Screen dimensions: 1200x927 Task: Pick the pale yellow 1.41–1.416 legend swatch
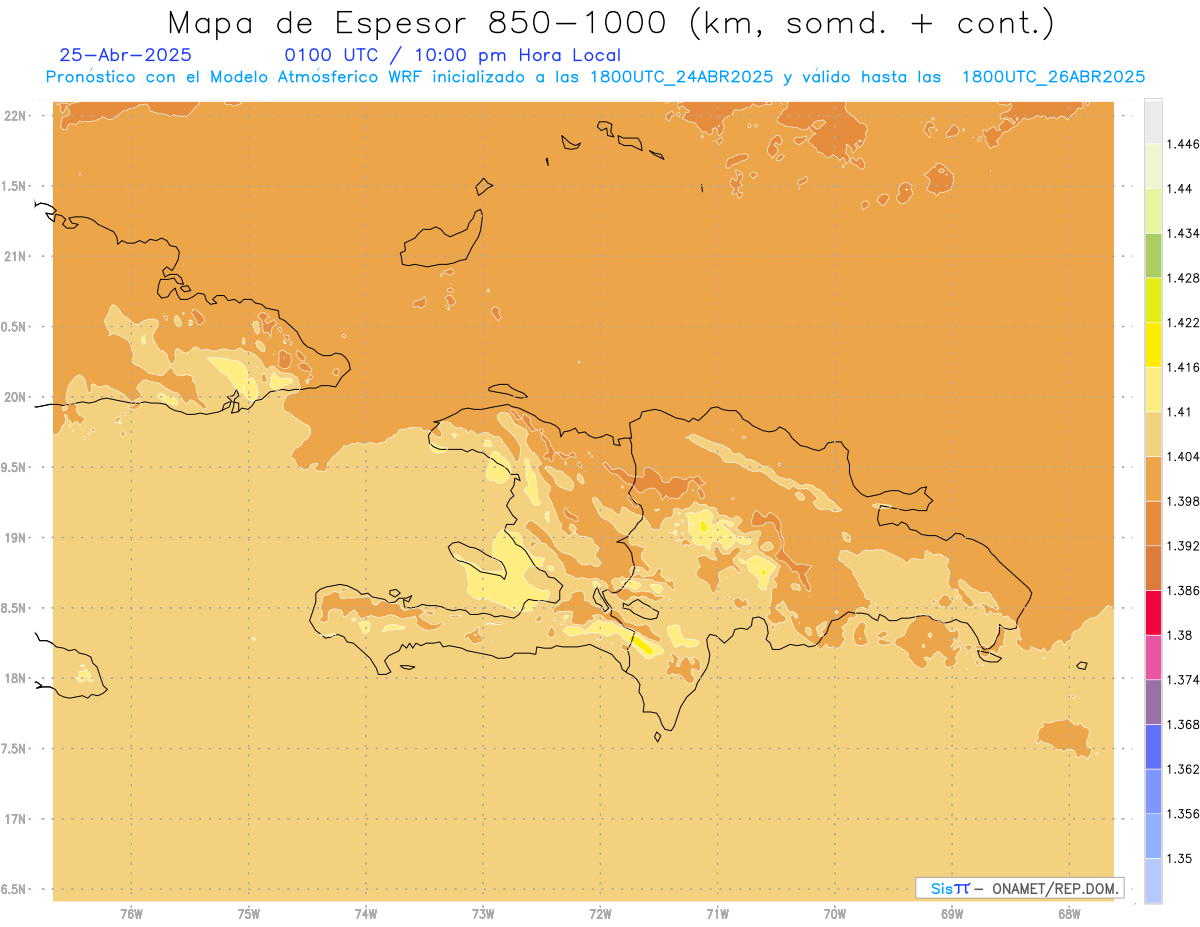click(x=1153, y=389)
